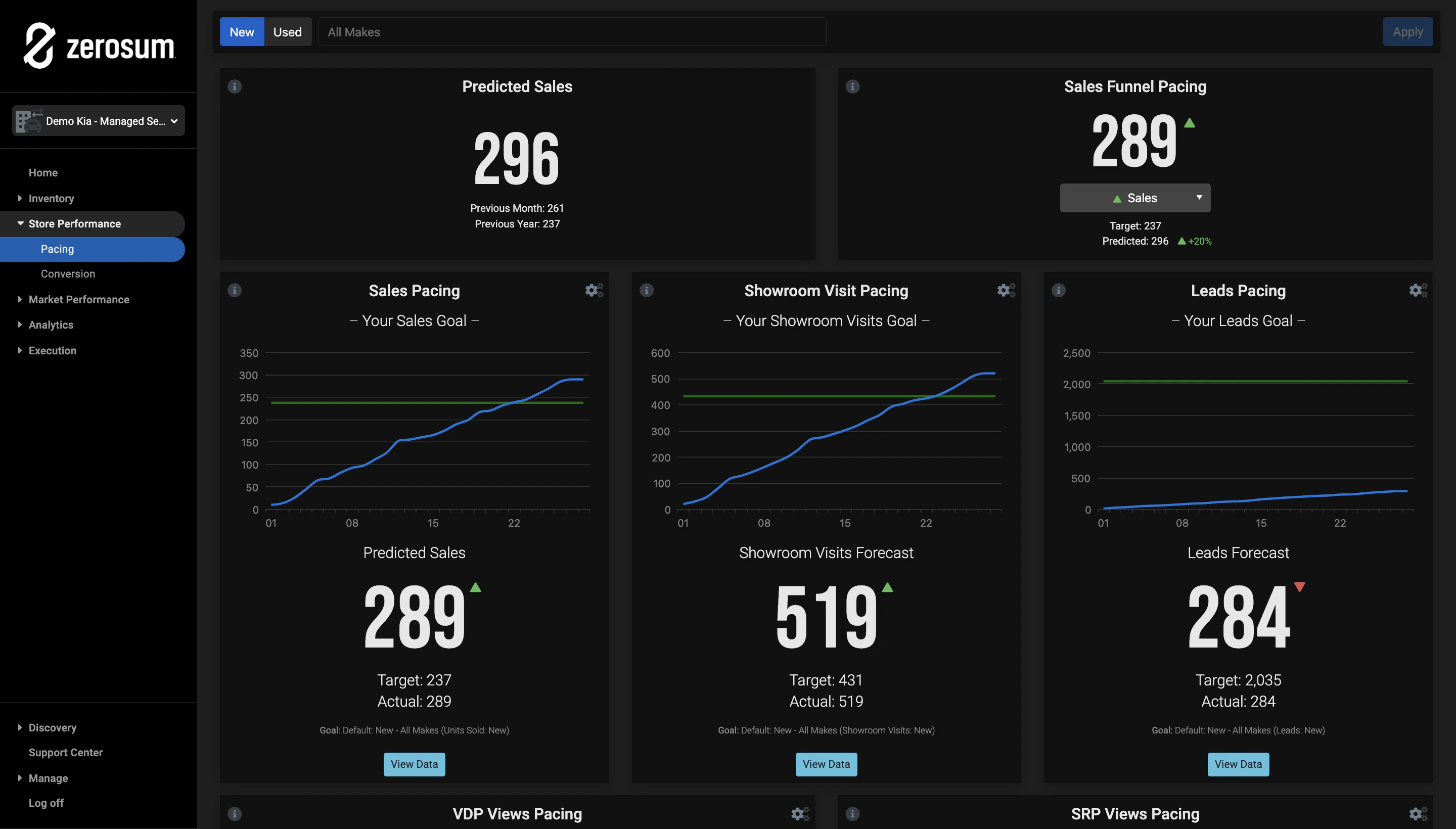Screen dimensions: 1456x829
Task: Go to Home in sidebar
Action: tap(43, 172)
